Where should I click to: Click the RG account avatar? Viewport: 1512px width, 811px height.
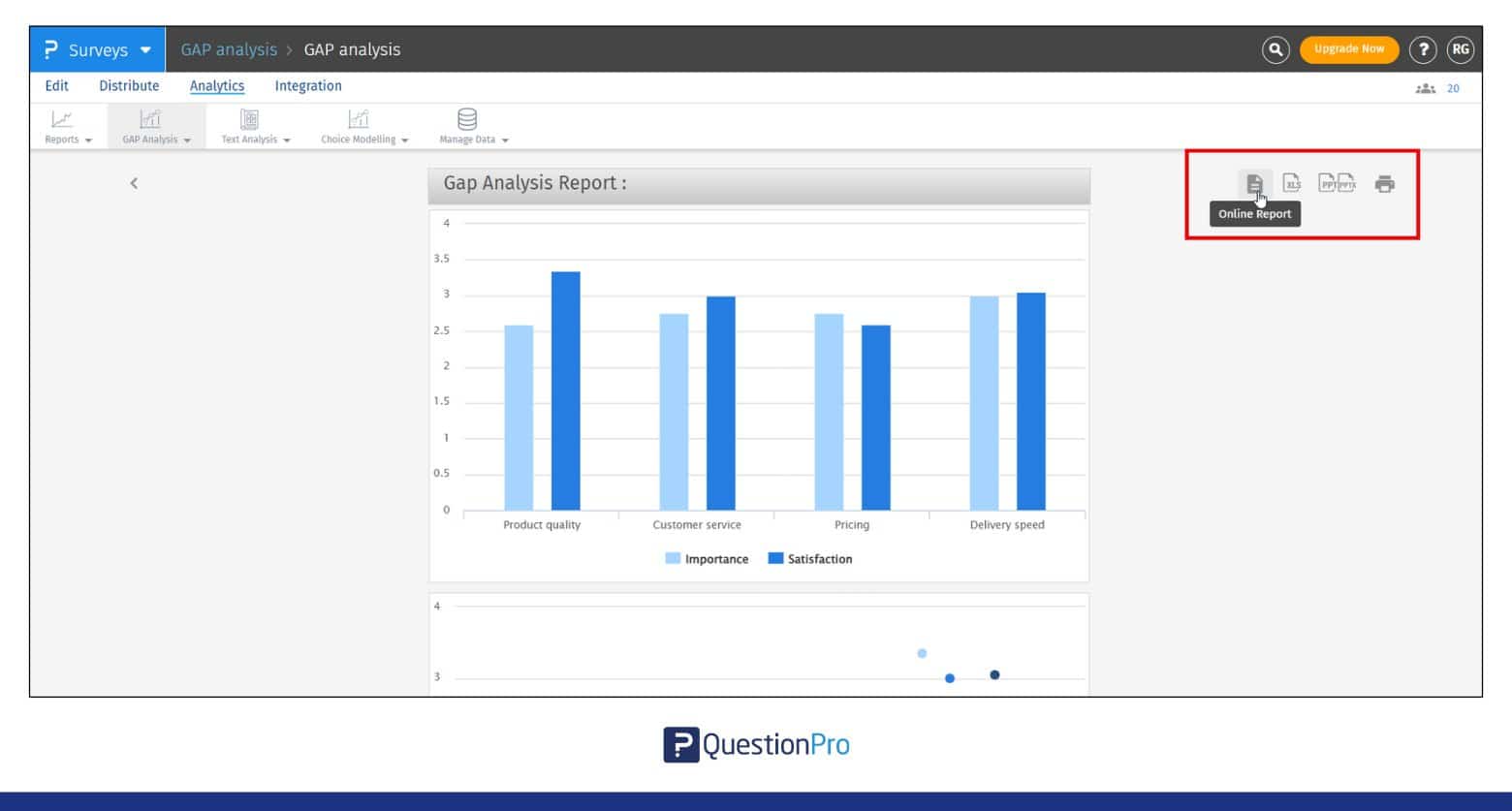(x=1461, y=49)
